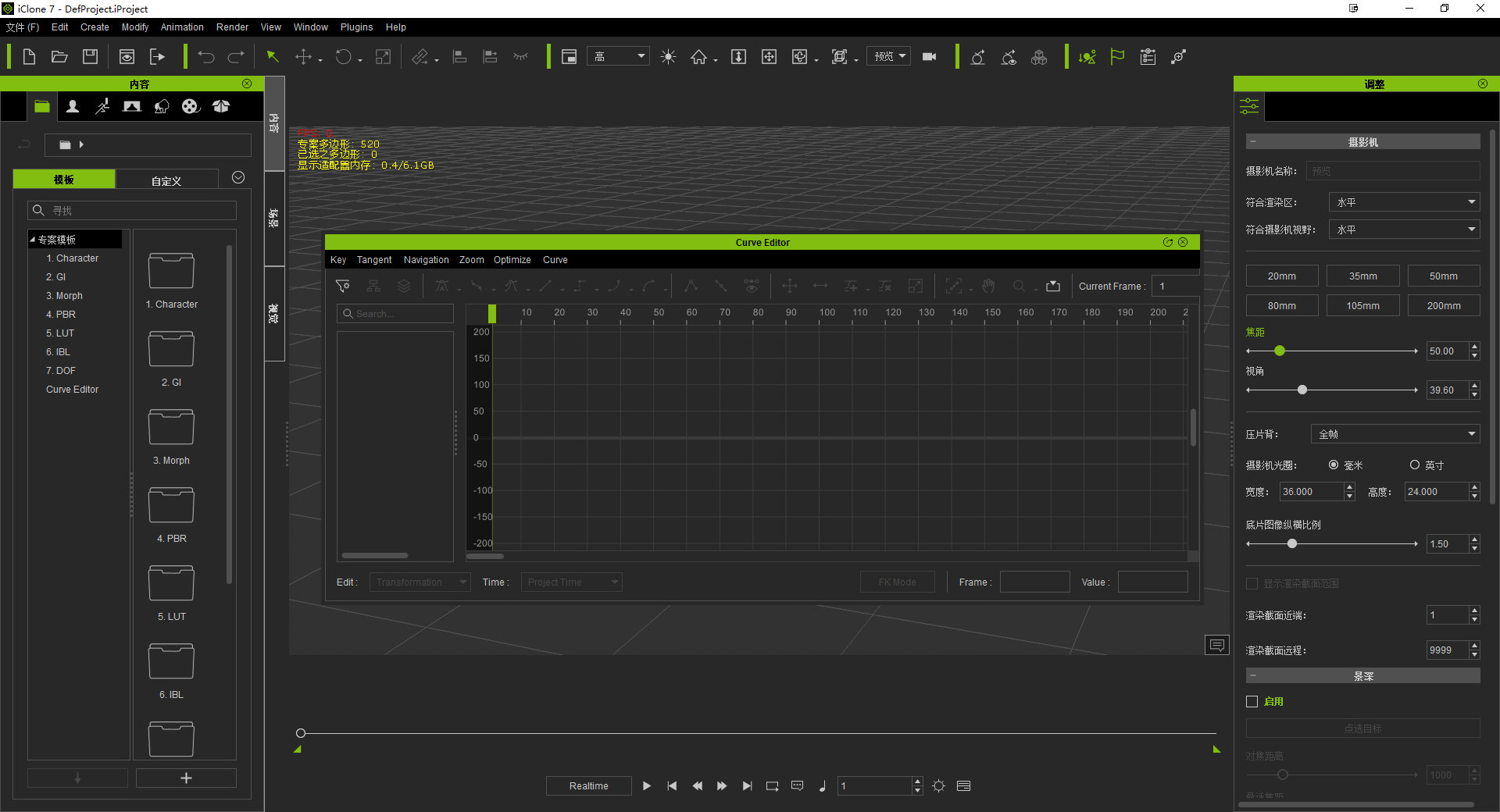The image size is (1500, 812).
Task: Open the Transformation dropdown in Curve Editor
Action: pos(420,582)
